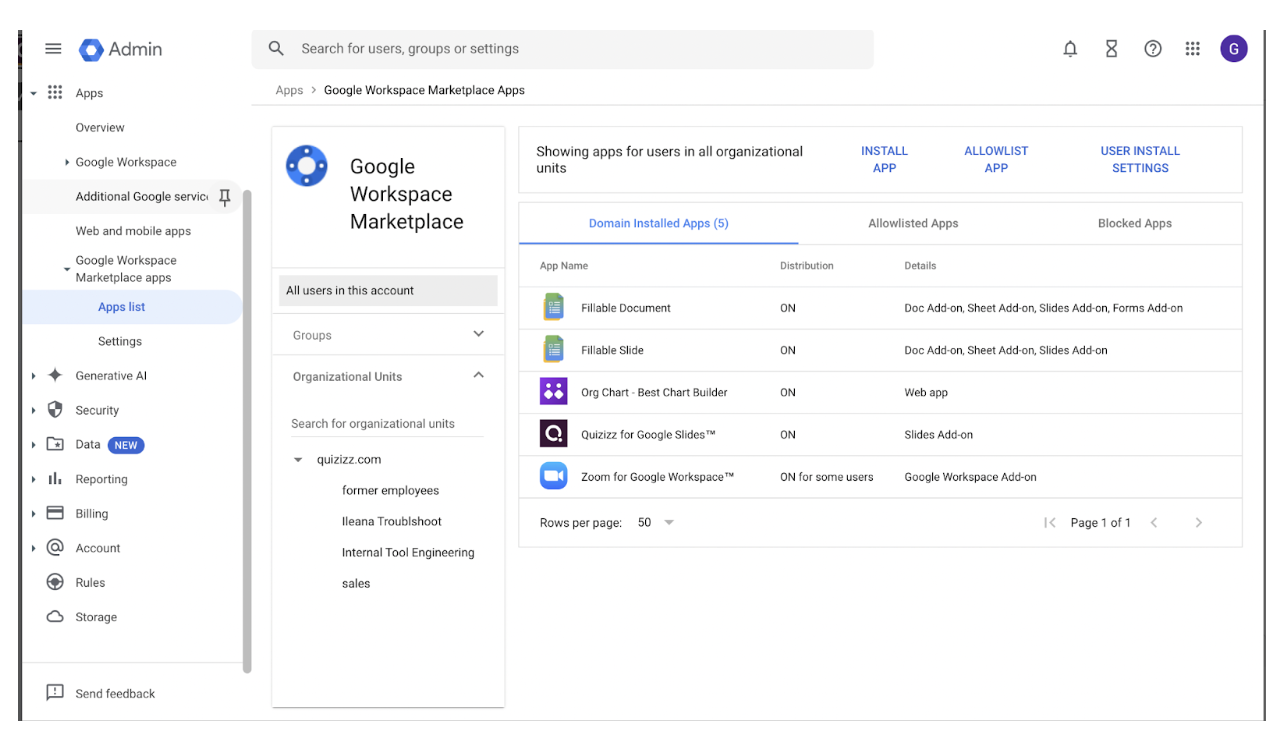Open Settings under Marketplace apps
Viewport: 1284px width, 738px height.
coord(120,341)
